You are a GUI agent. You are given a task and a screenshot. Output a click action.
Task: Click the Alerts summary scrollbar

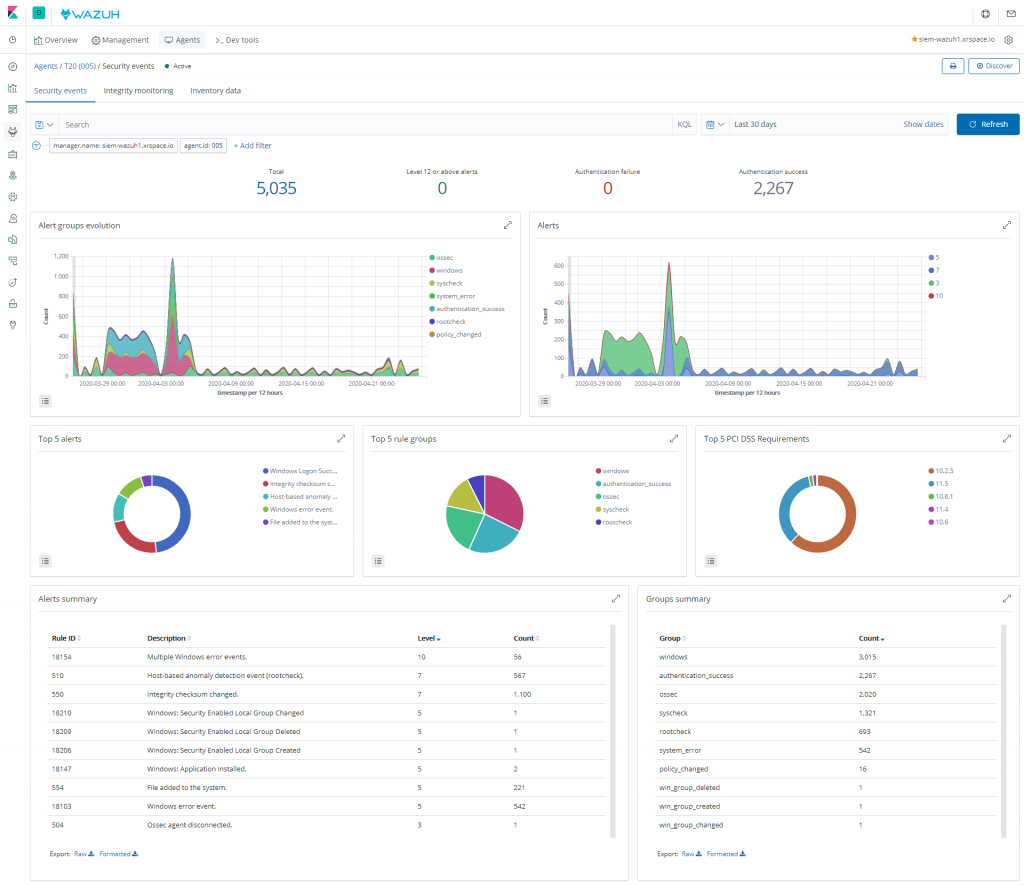coord(613,731)
